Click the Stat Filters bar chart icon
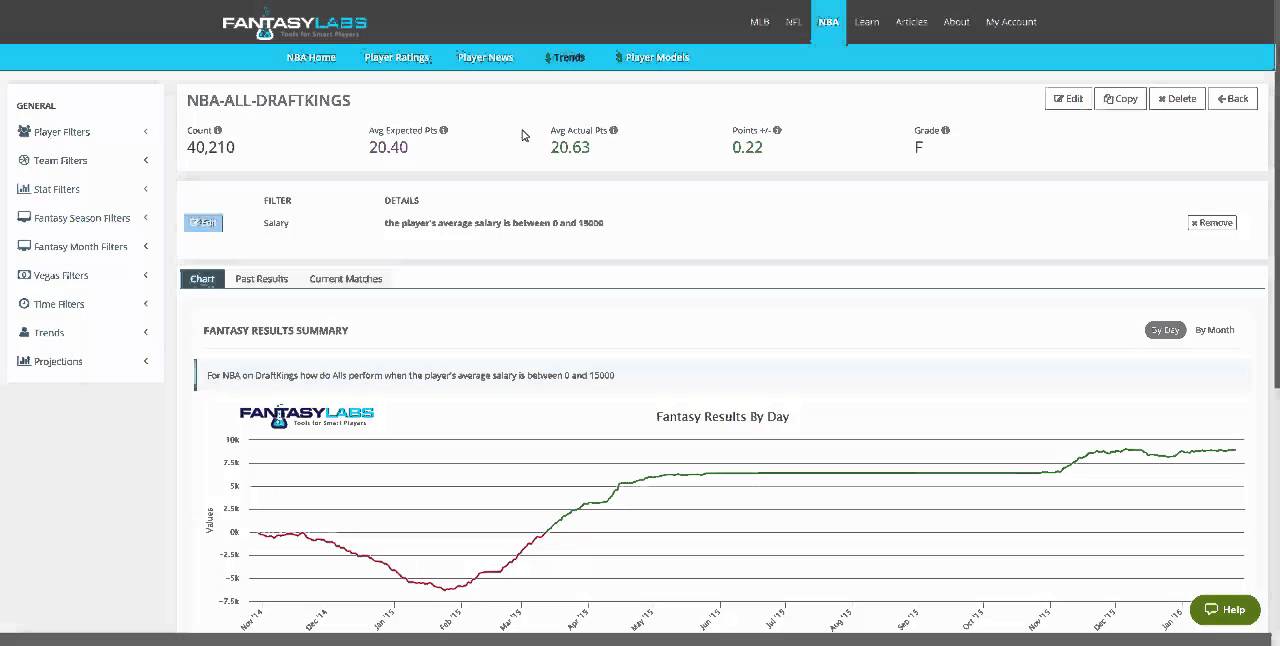The width and height of the screenshot is (1280, 646). [x=24, y=189]
